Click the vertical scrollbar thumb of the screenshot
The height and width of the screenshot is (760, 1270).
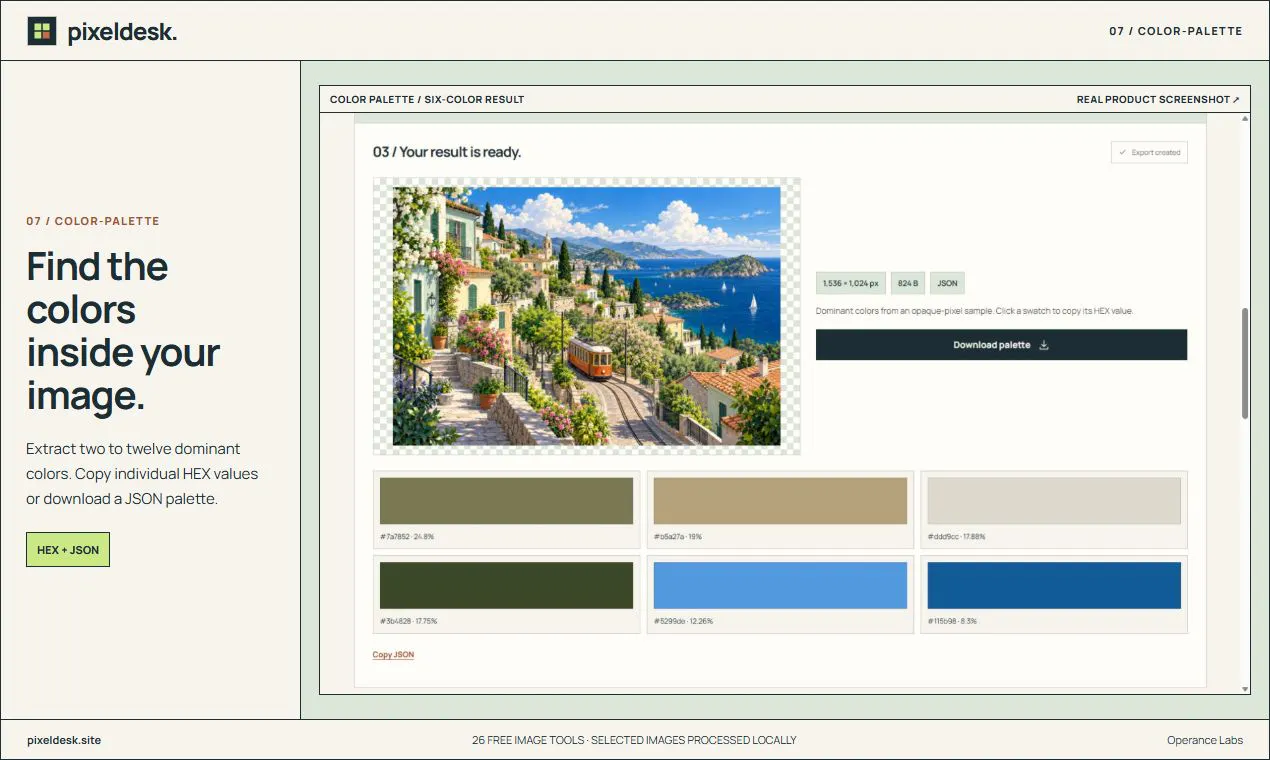[1245, 363]
